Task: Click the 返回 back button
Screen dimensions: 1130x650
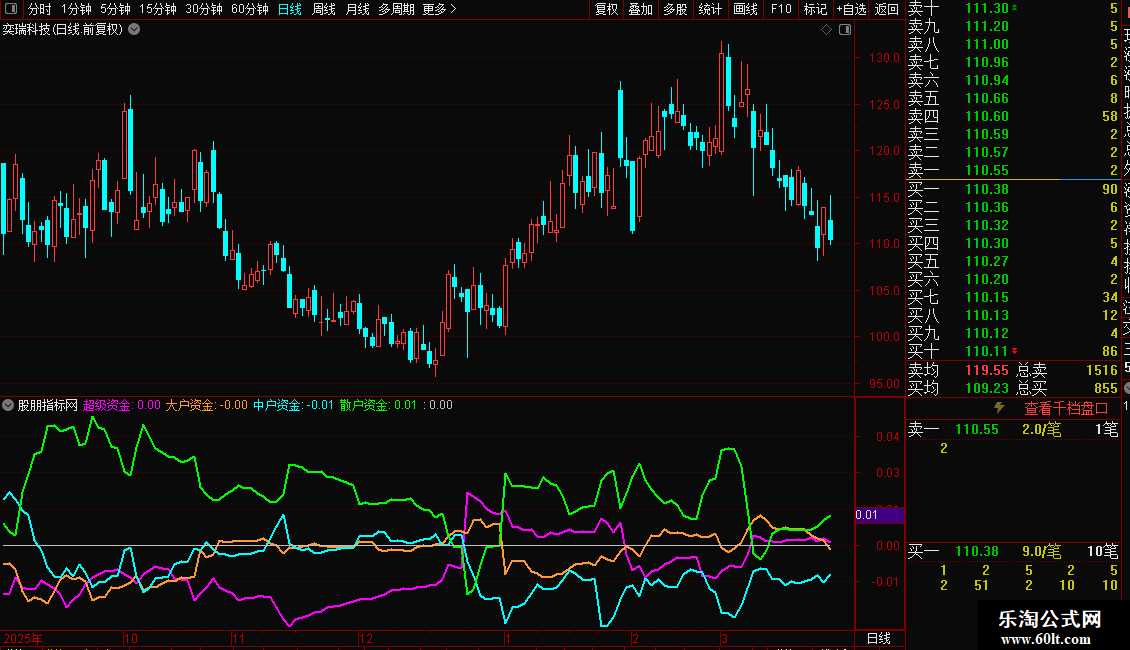Action: 886,9
